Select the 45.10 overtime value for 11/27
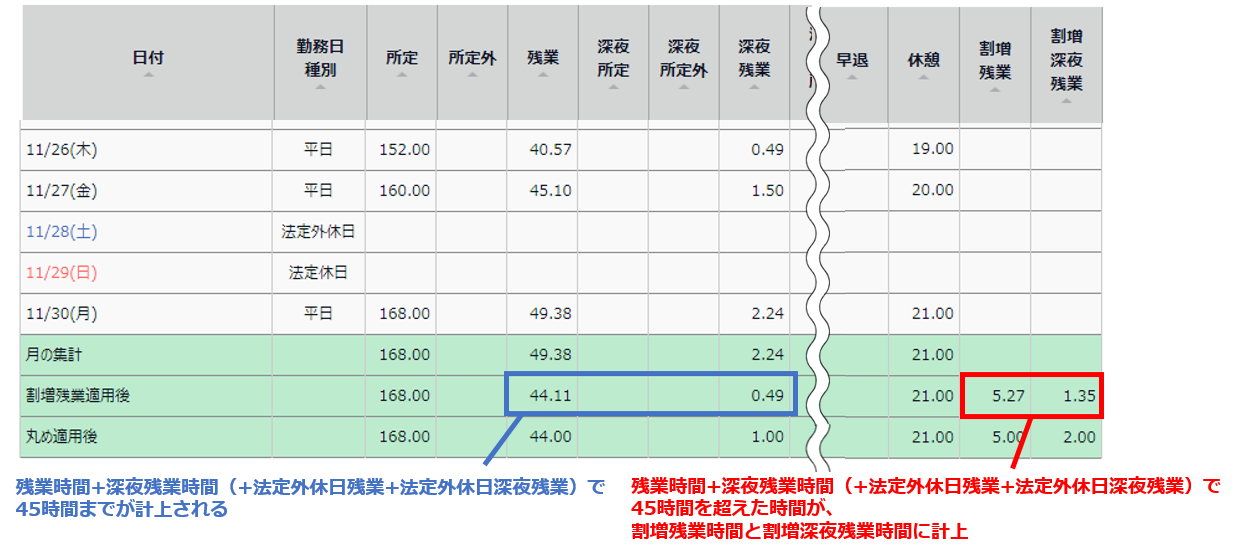1248x557 pixels. pyautogui.click(x=550, y=190)
